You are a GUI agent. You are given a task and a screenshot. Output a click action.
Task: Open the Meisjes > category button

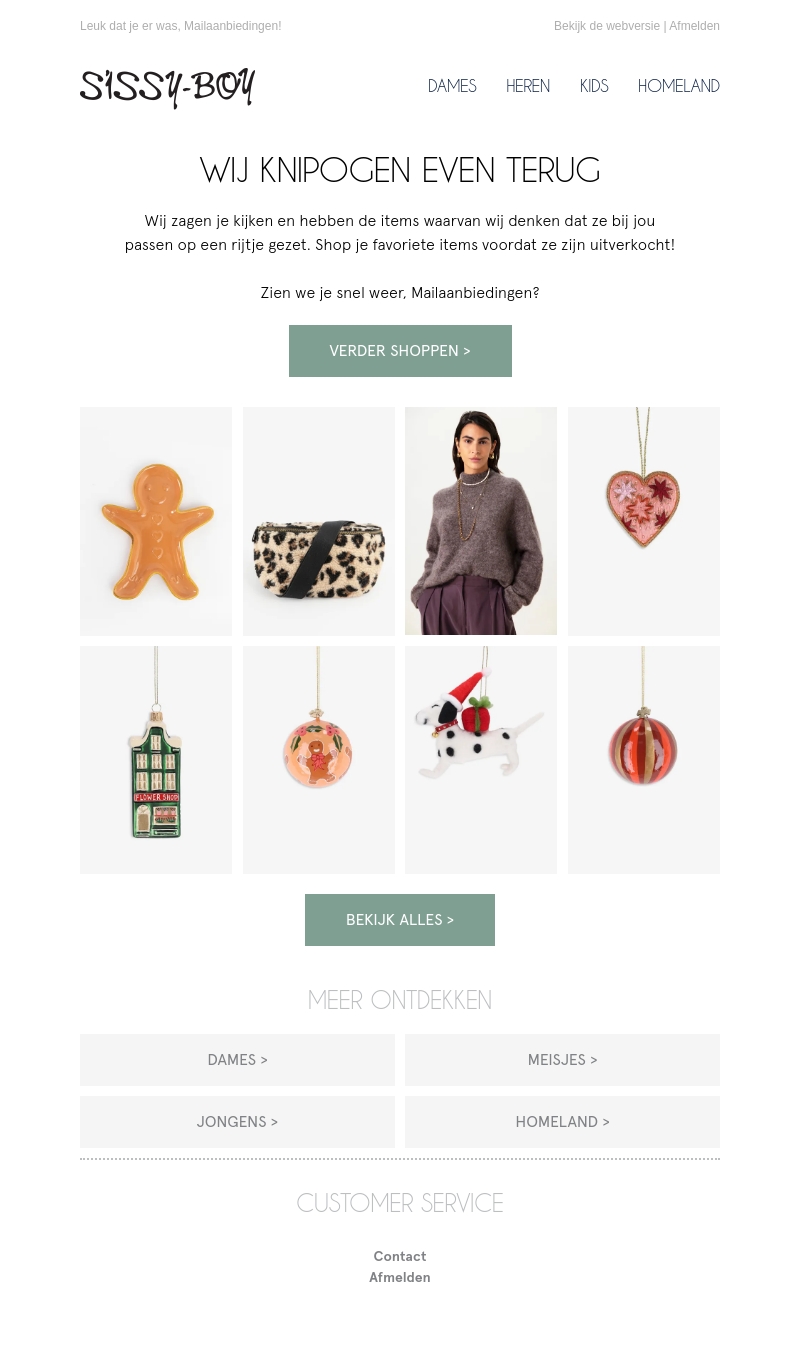pyautogui.click(x=562, y=1060)
